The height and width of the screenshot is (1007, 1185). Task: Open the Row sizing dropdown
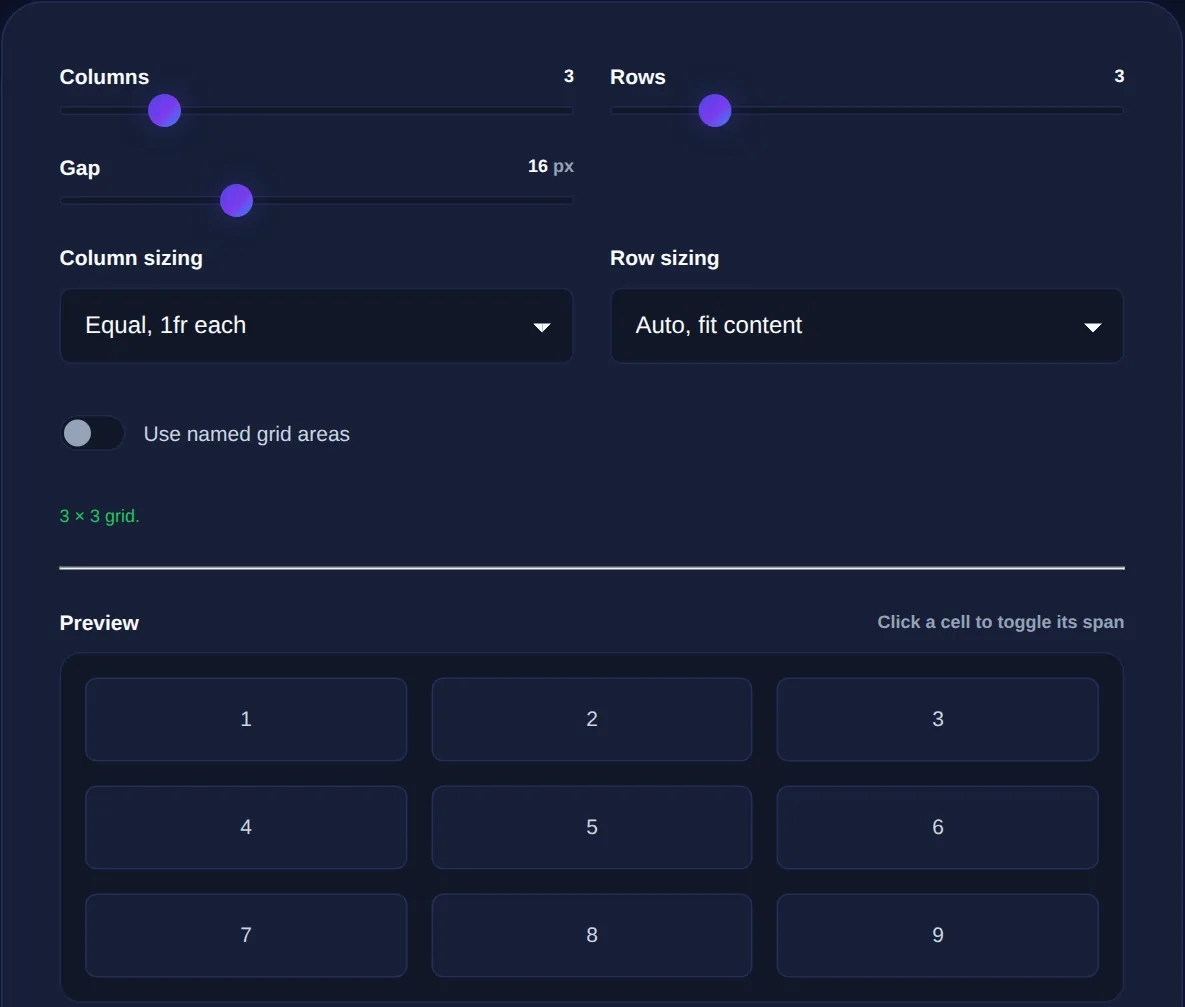pos(867,326)
